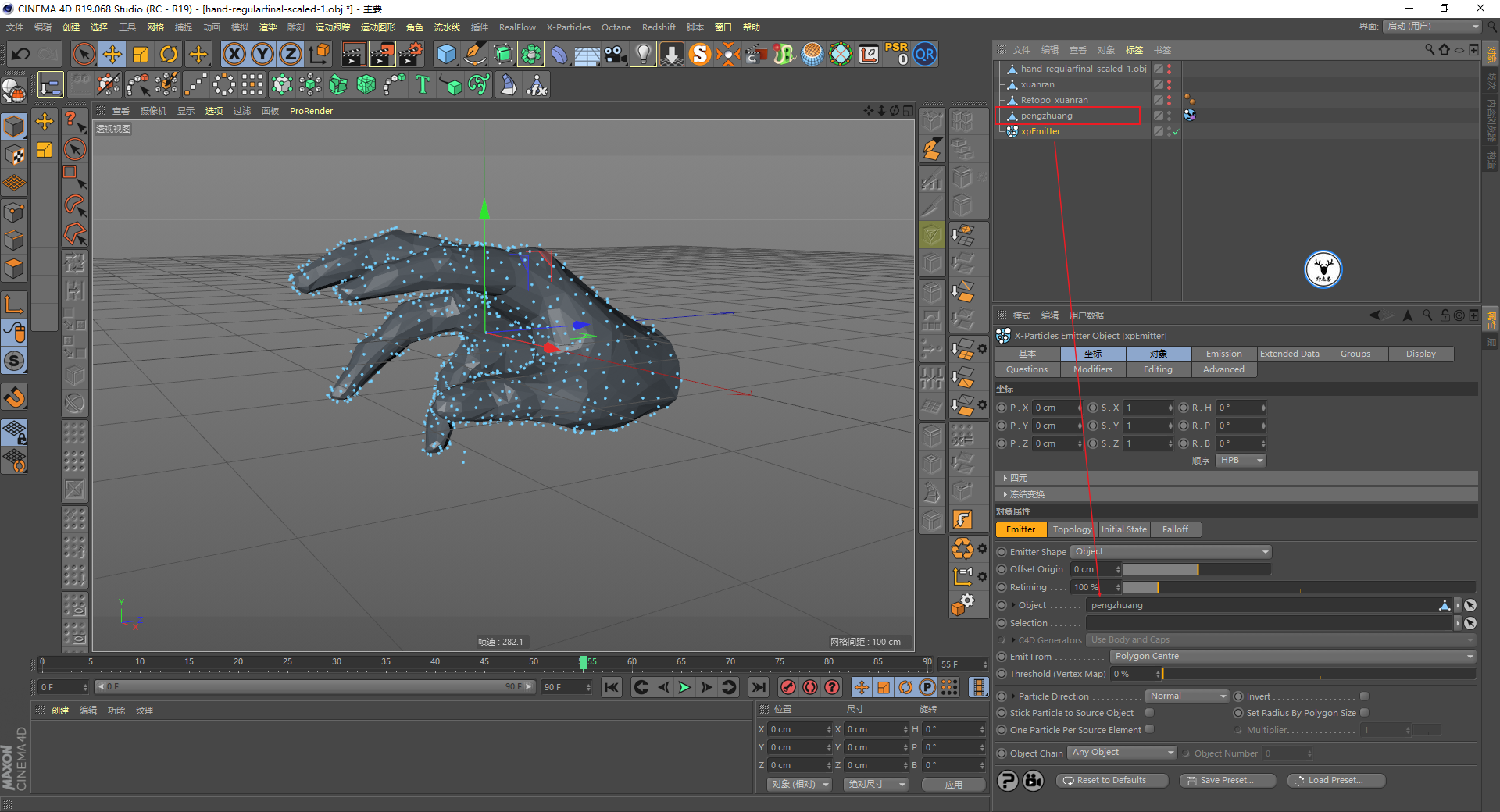This screenshot has width=1500, height=812.
Task: Click the Light bulb object icon
Action: coord(642,55)
